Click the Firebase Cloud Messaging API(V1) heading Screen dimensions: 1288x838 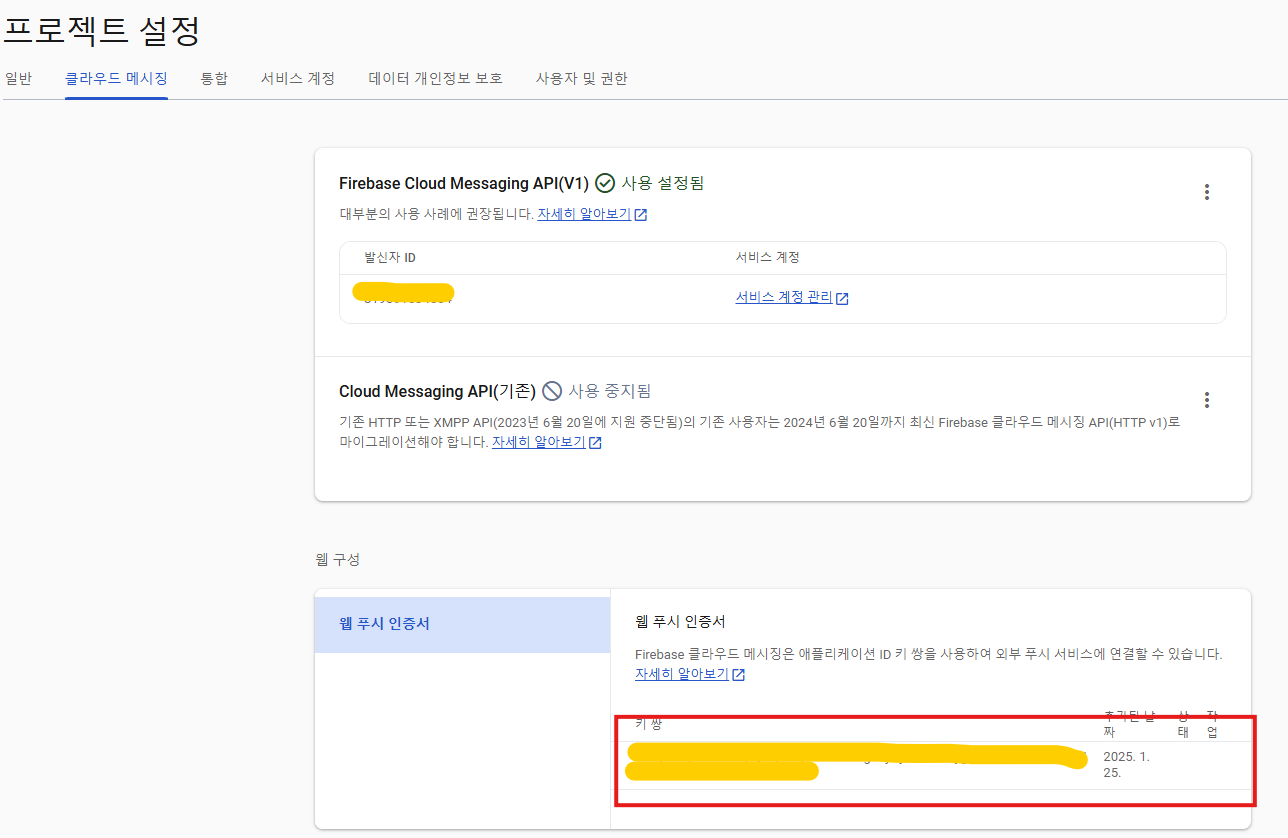tap(464, 183)
